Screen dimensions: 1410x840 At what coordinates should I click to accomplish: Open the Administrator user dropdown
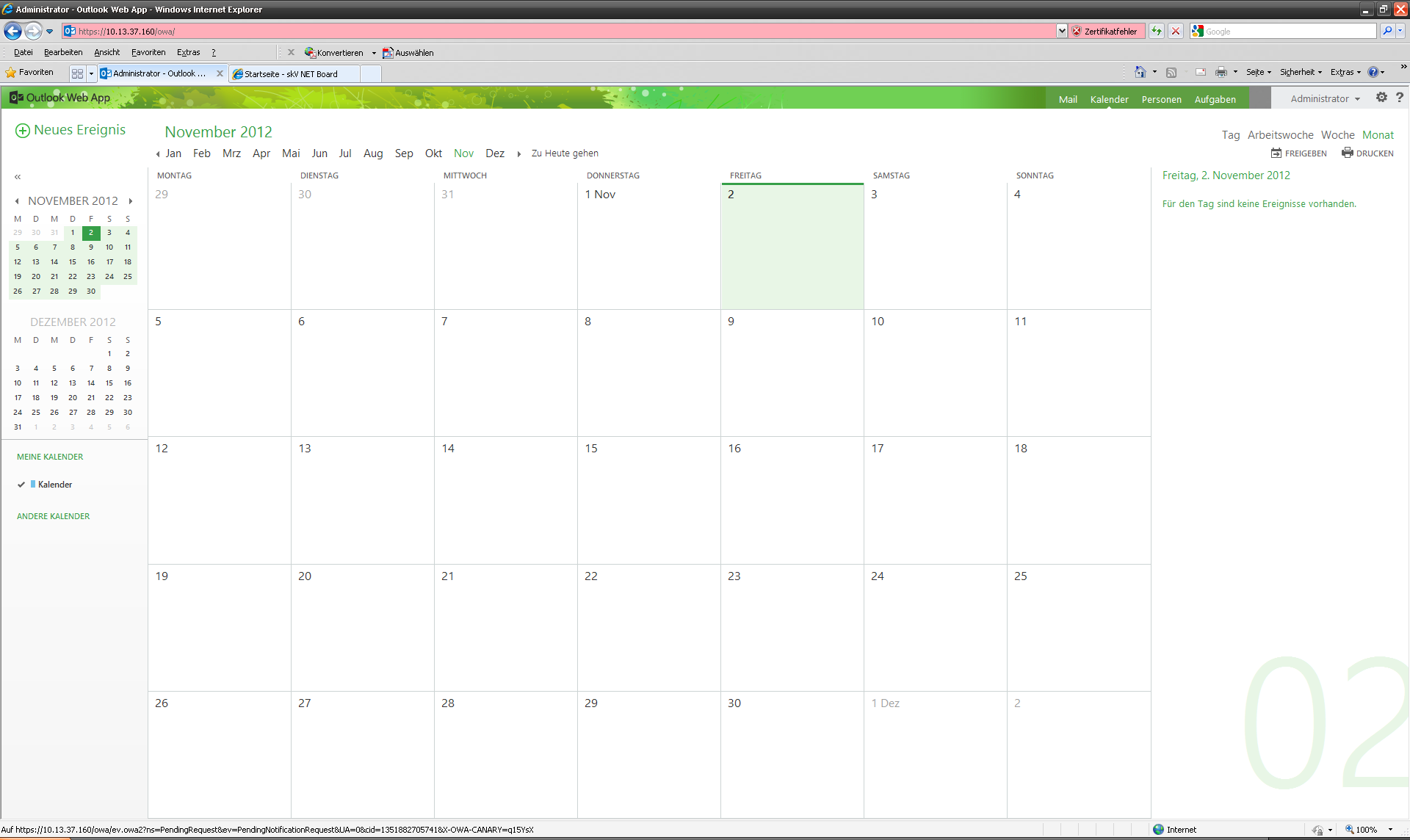1325,98
